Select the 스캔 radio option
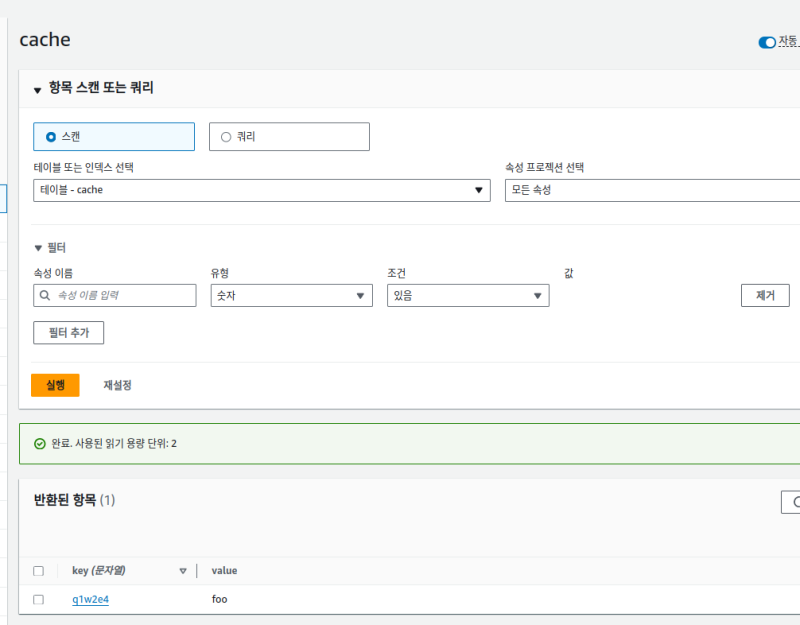The image size is (800, 625). point(51,137)
